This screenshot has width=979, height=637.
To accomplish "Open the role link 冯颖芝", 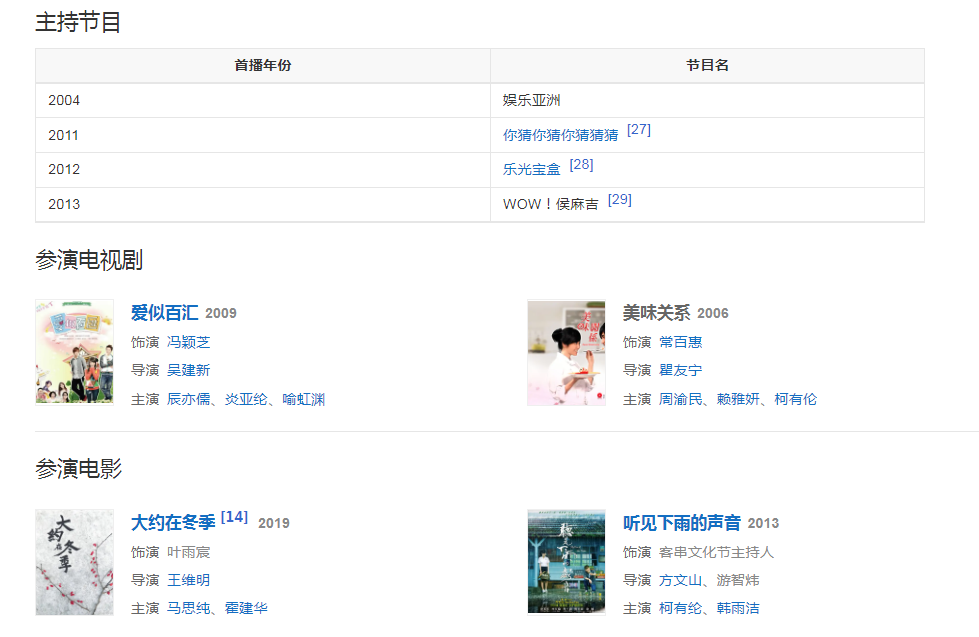I will pyautogui.click(x=188, y=342).
